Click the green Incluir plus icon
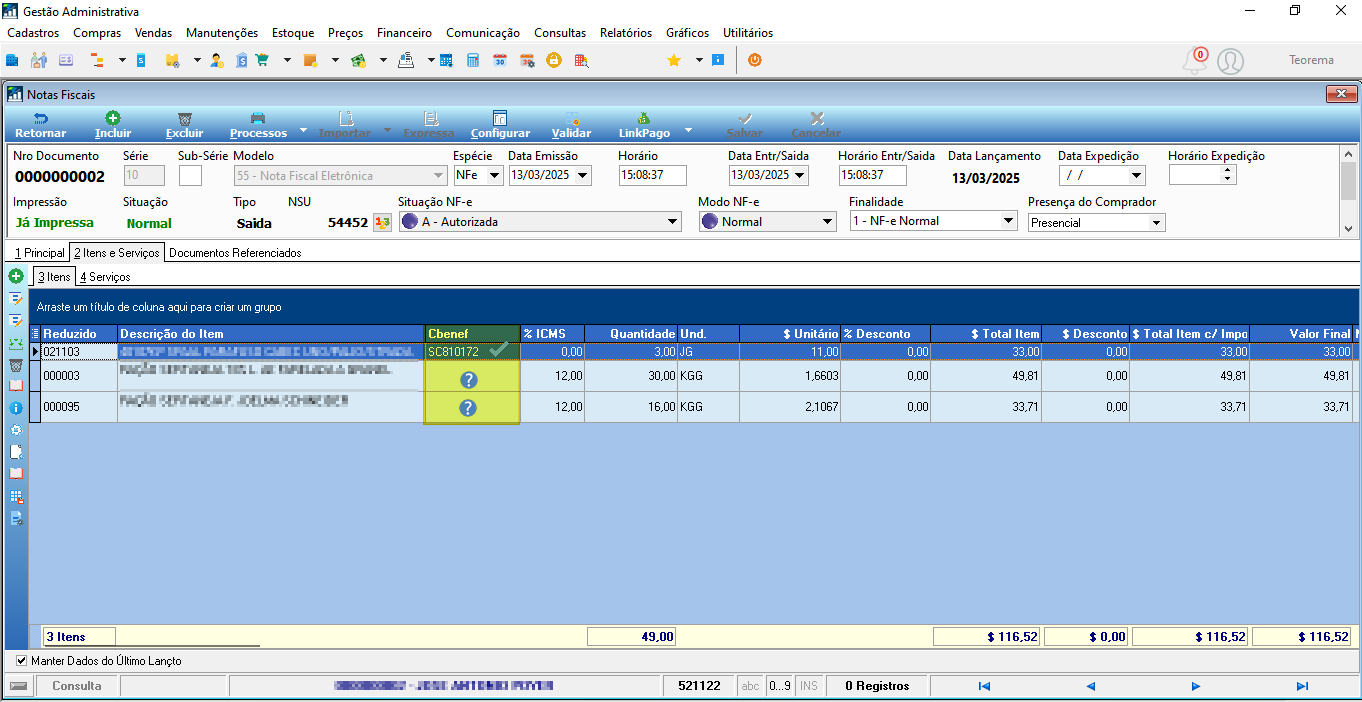Screen dimensions: 1362x702 [113, 118]
